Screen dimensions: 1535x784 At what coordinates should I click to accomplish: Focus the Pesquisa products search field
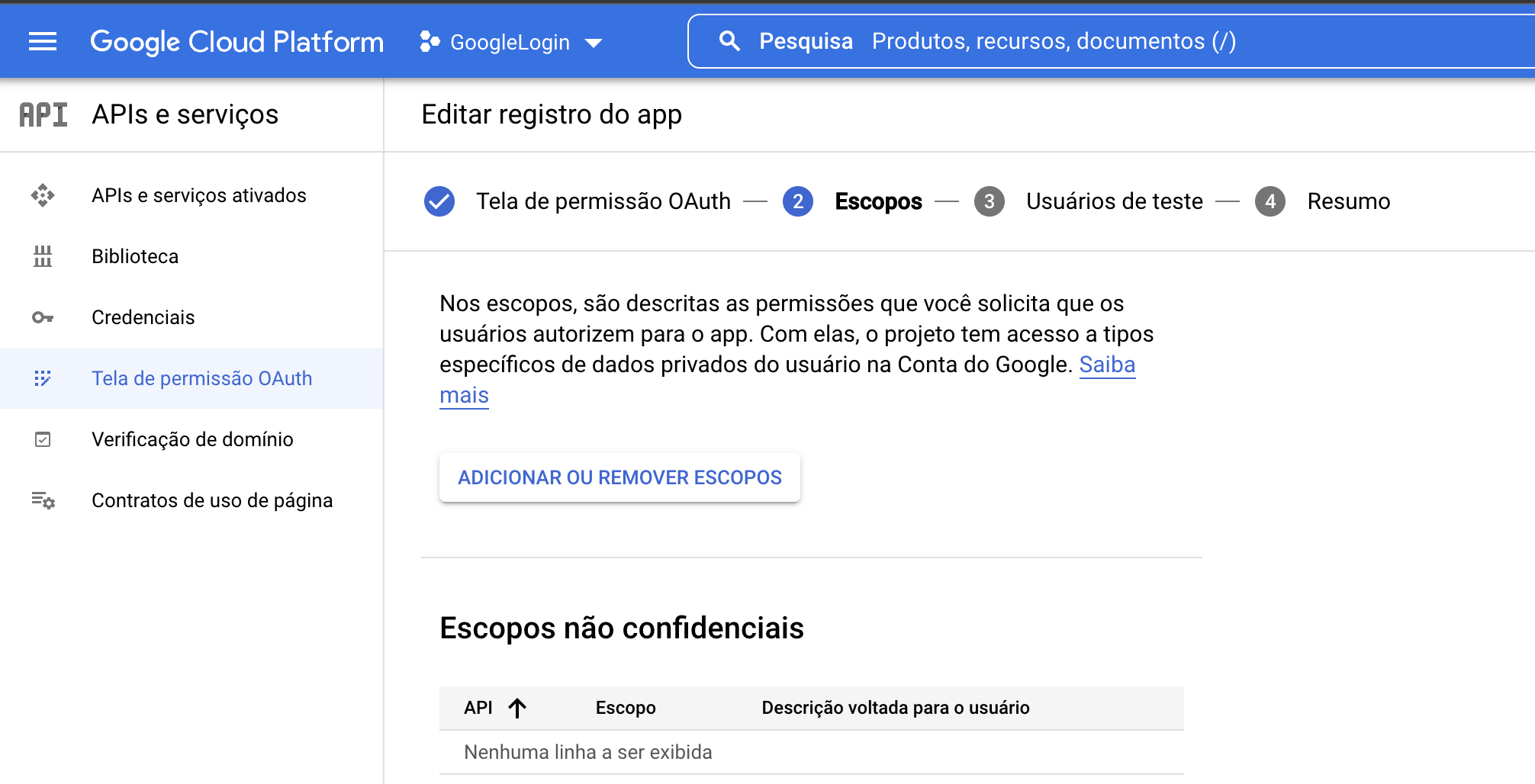click(x=1111, y=41)
